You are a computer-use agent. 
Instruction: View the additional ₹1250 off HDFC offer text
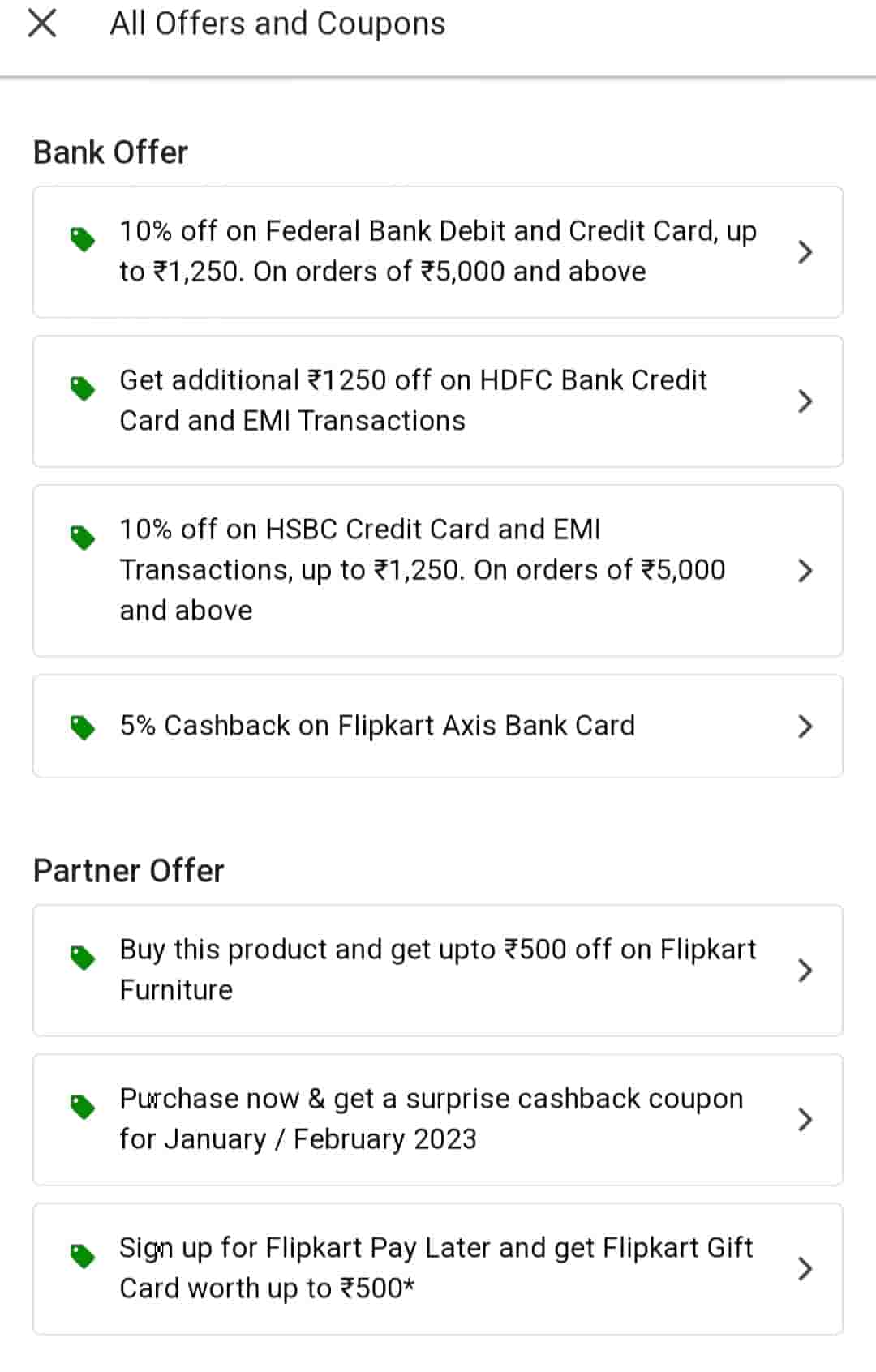[414, 401]
